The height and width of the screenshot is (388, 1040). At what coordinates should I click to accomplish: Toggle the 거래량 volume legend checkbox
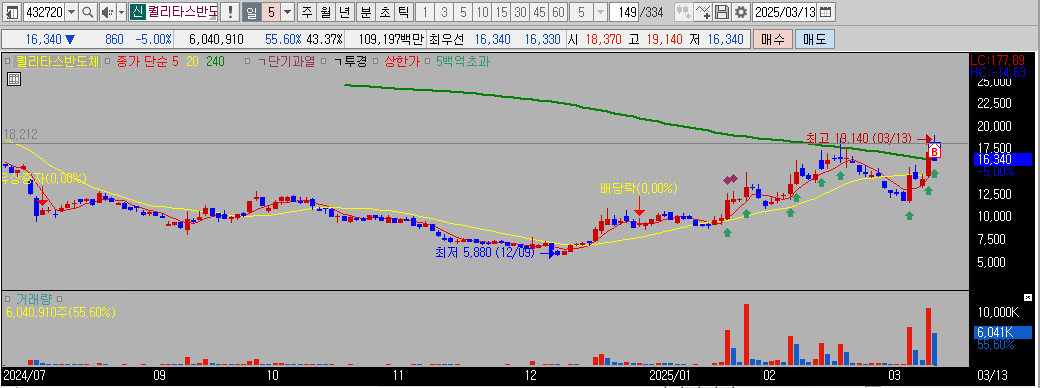[x=7, y=300]
